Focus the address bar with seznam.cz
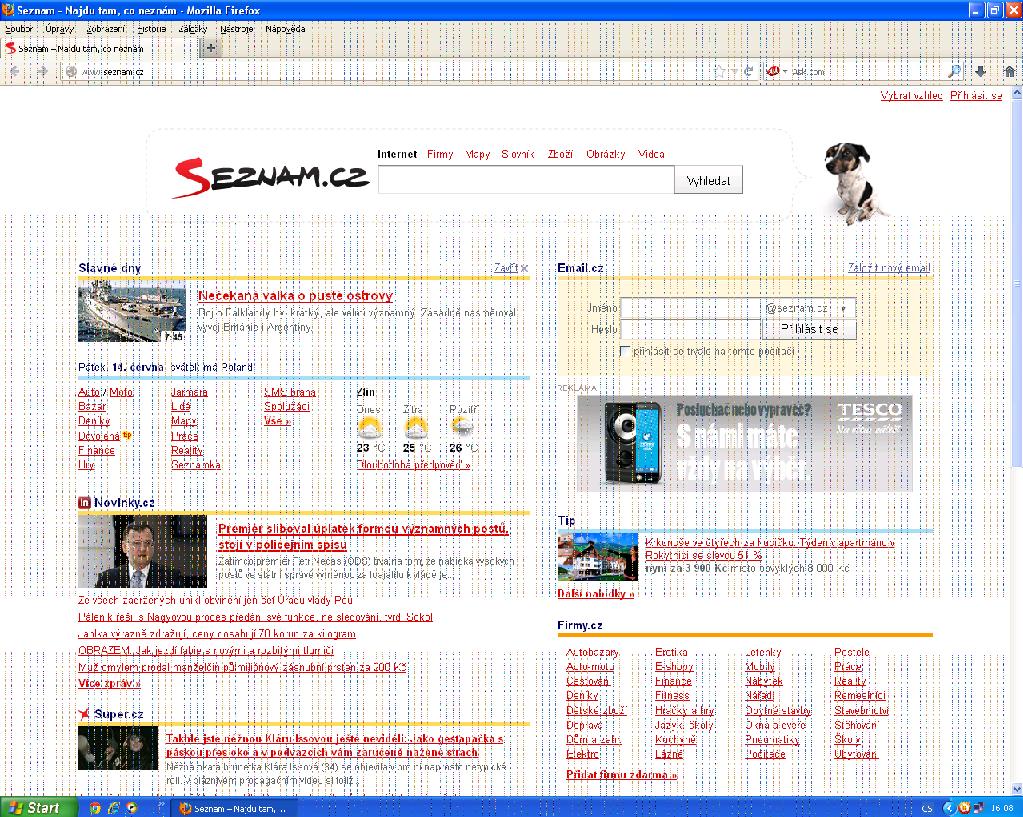1023x817 pixels. tap(391, 72)
